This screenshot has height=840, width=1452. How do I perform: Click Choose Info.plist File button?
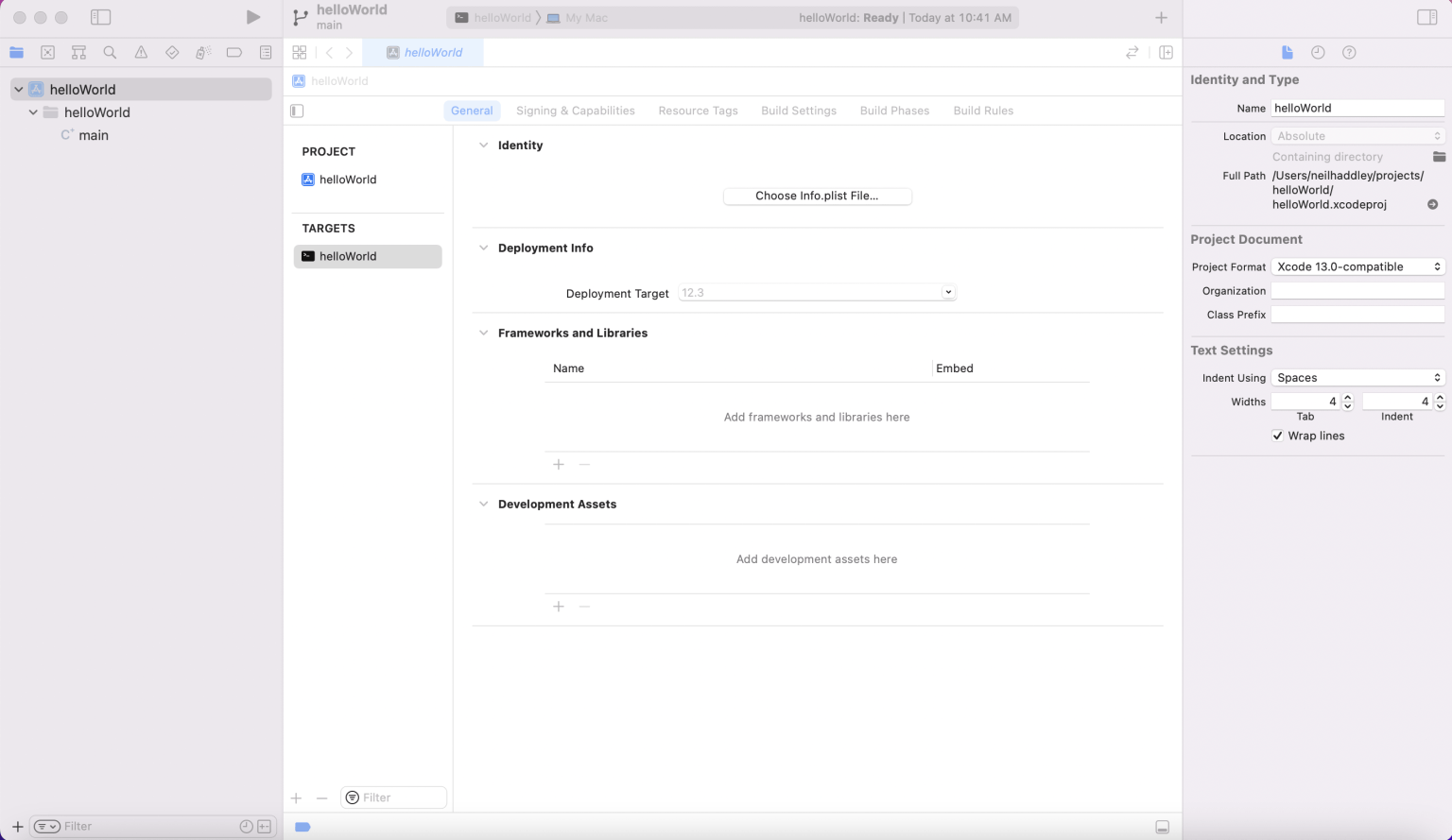point(818,197)
